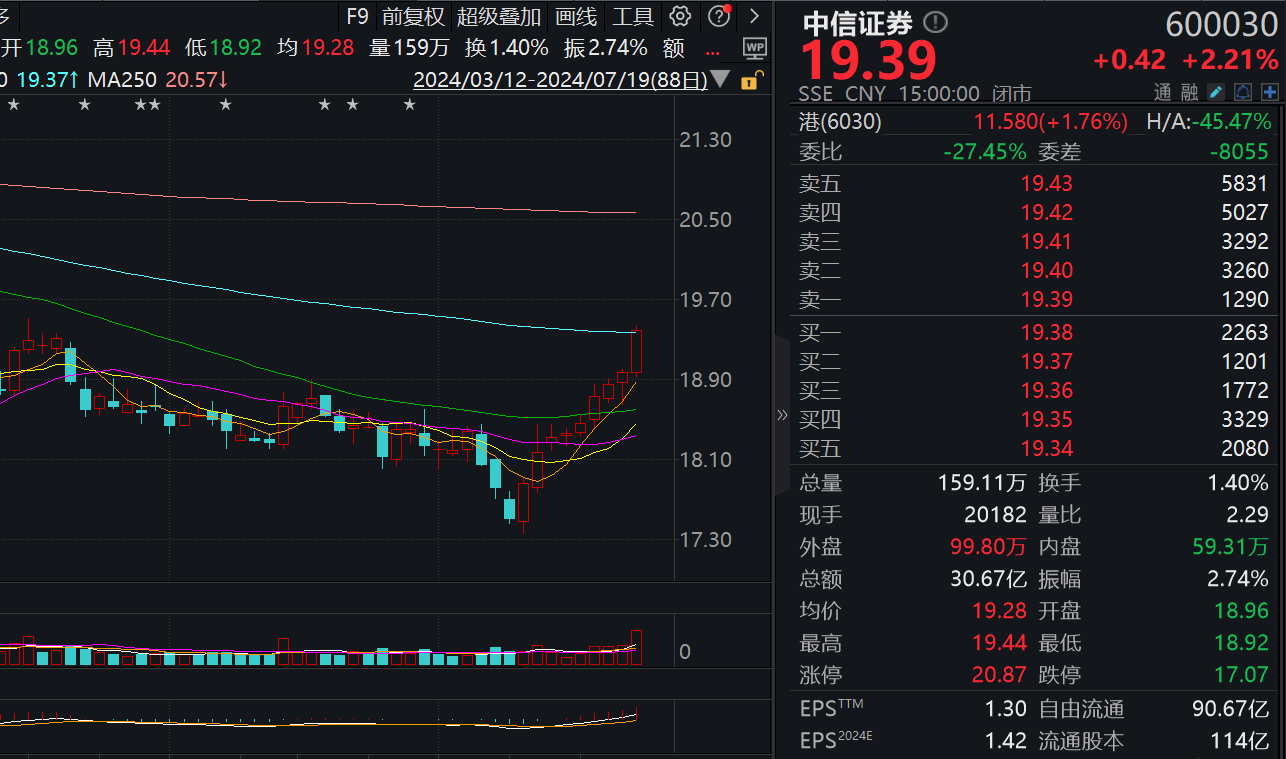Select the 买五 price 19.34

tap(1046, 448)
